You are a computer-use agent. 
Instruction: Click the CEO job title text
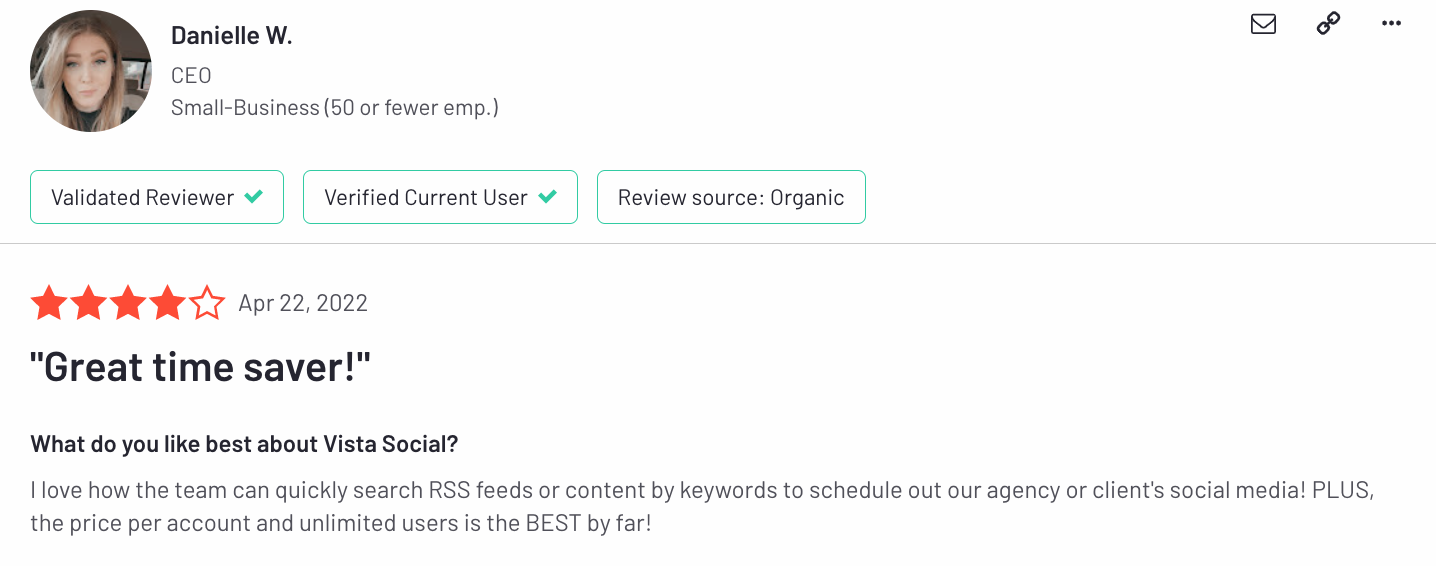[191, 75]
